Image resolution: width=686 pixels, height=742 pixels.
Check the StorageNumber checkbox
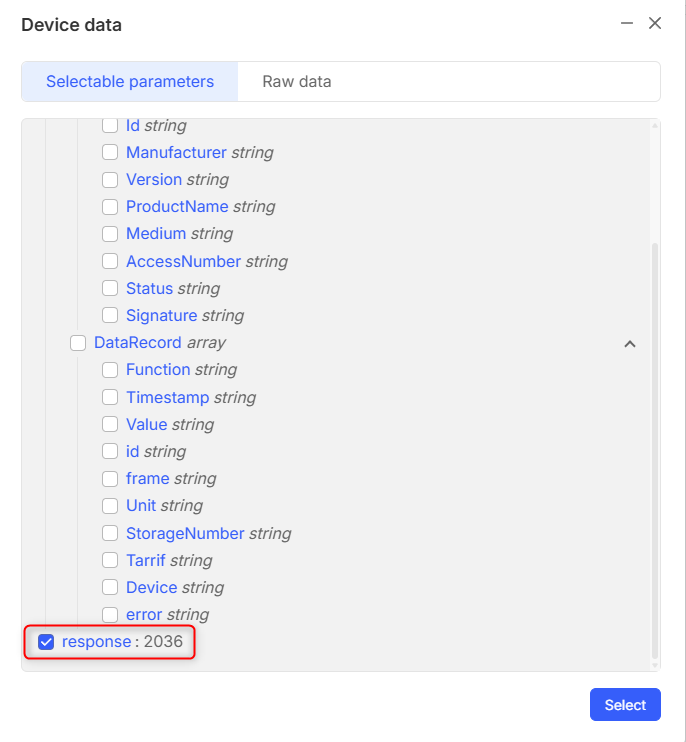coord(110,533)
